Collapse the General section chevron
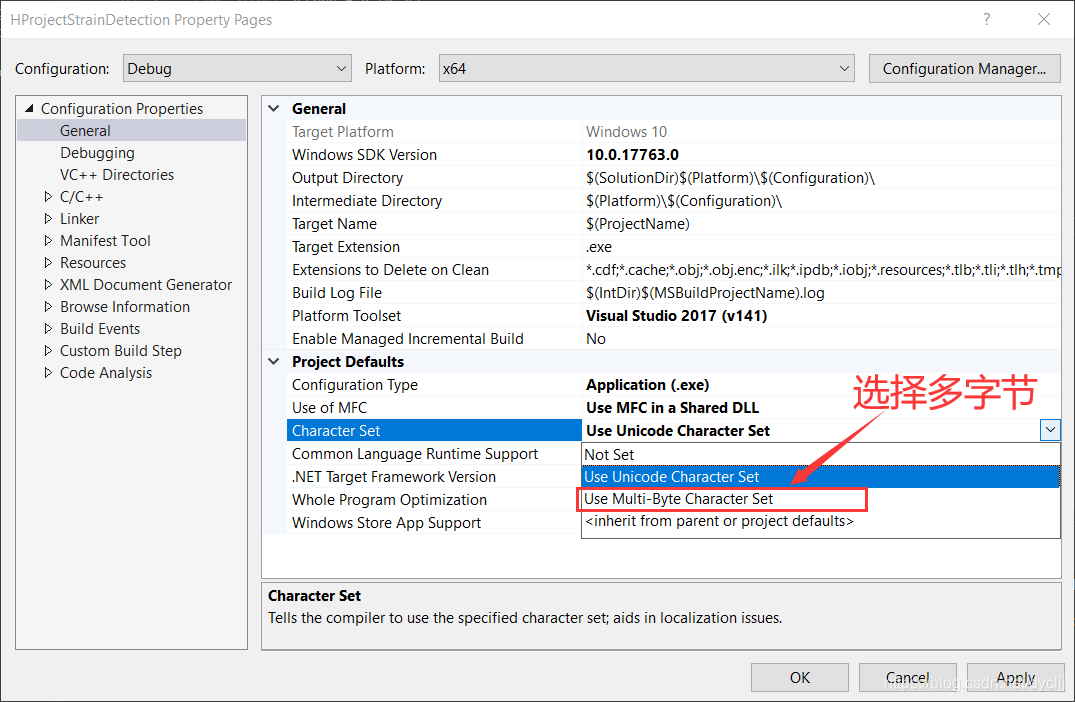 [274, 108]
